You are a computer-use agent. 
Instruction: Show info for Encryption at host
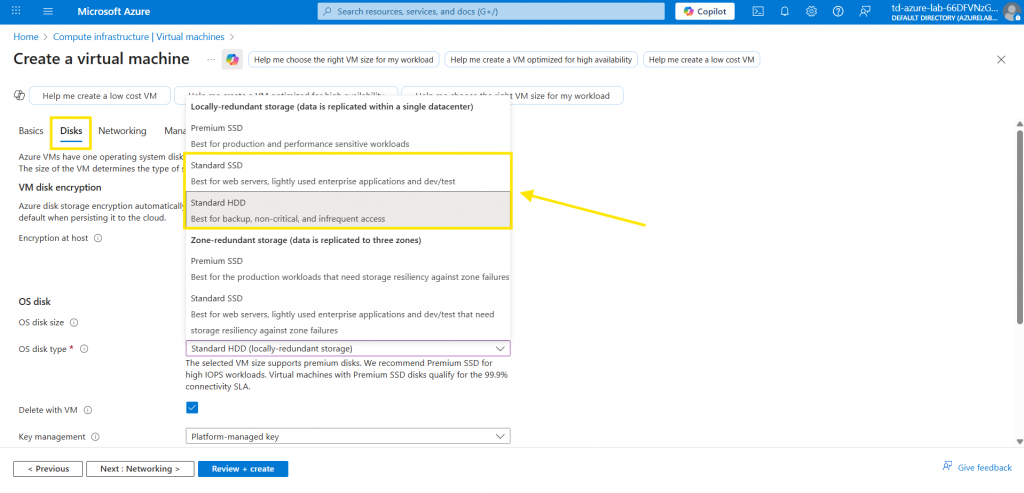point(98,238)
